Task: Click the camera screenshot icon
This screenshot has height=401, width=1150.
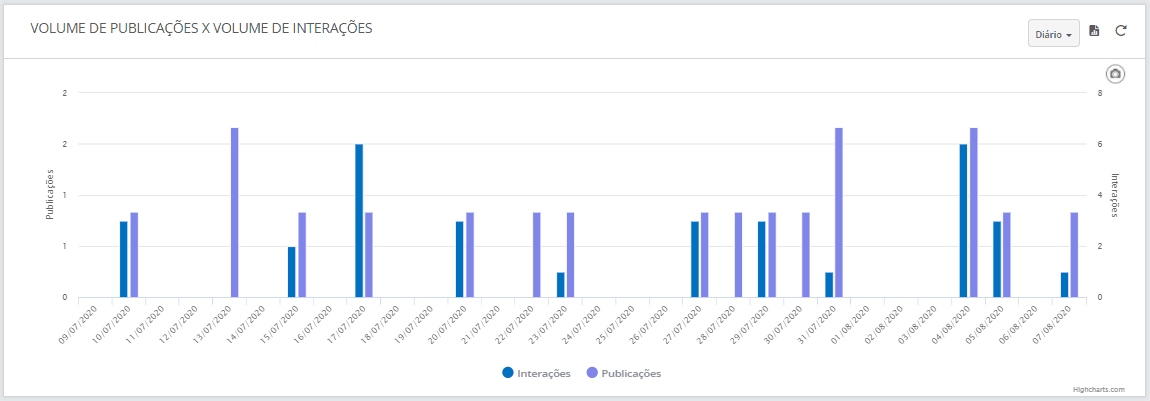Action: click(x=1115, y=74)
